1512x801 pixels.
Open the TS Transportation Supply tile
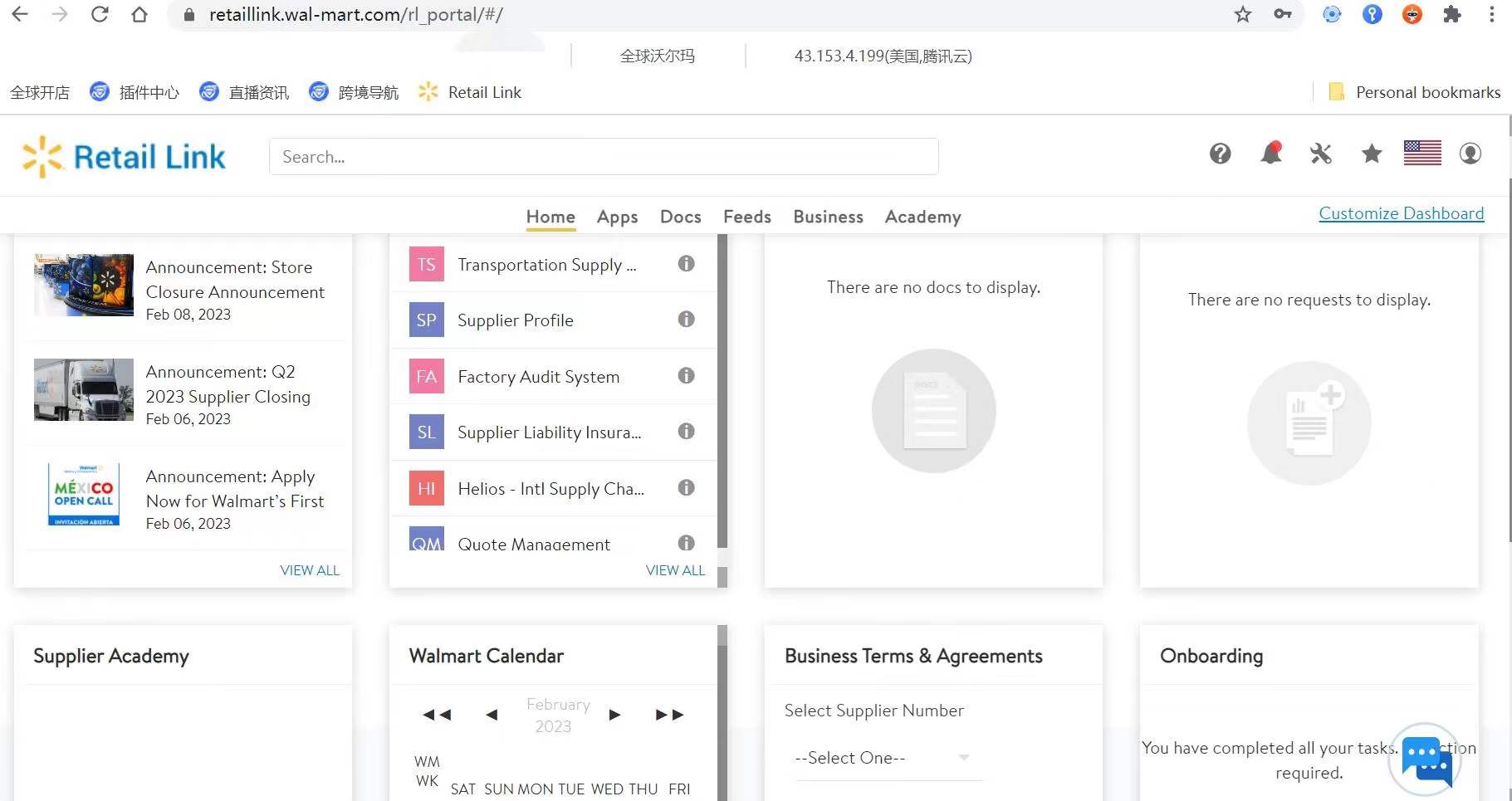point(427,264)
